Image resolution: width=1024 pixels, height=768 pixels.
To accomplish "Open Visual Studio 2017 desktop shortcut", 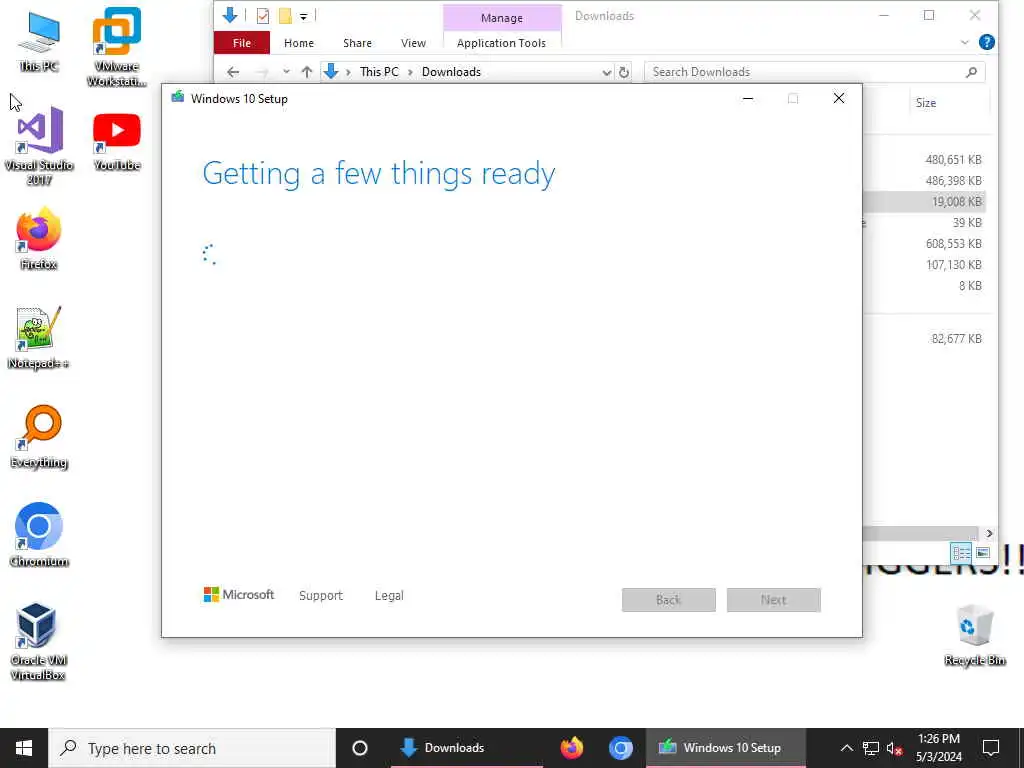I will [39, 146].
